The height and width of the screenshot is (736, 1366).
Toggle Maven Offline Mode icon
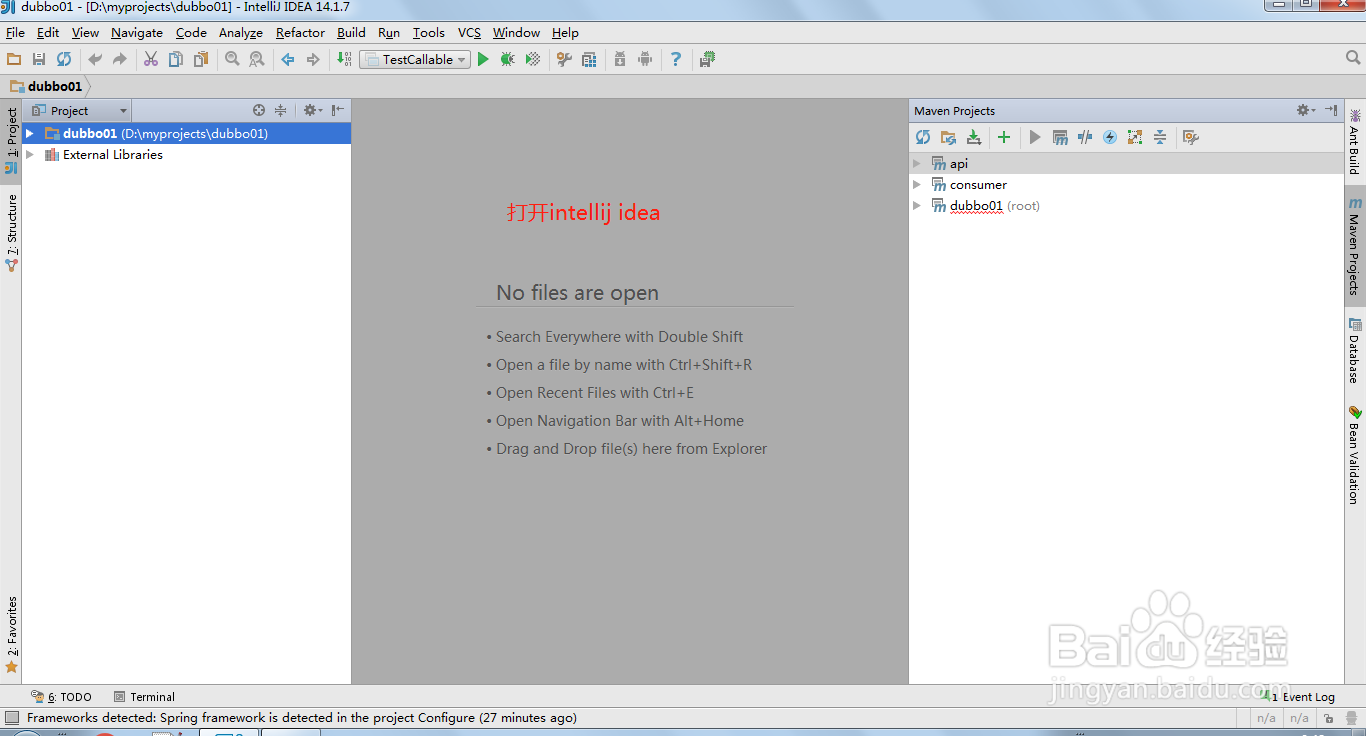pyautogui.click(x=1085, y=137)
